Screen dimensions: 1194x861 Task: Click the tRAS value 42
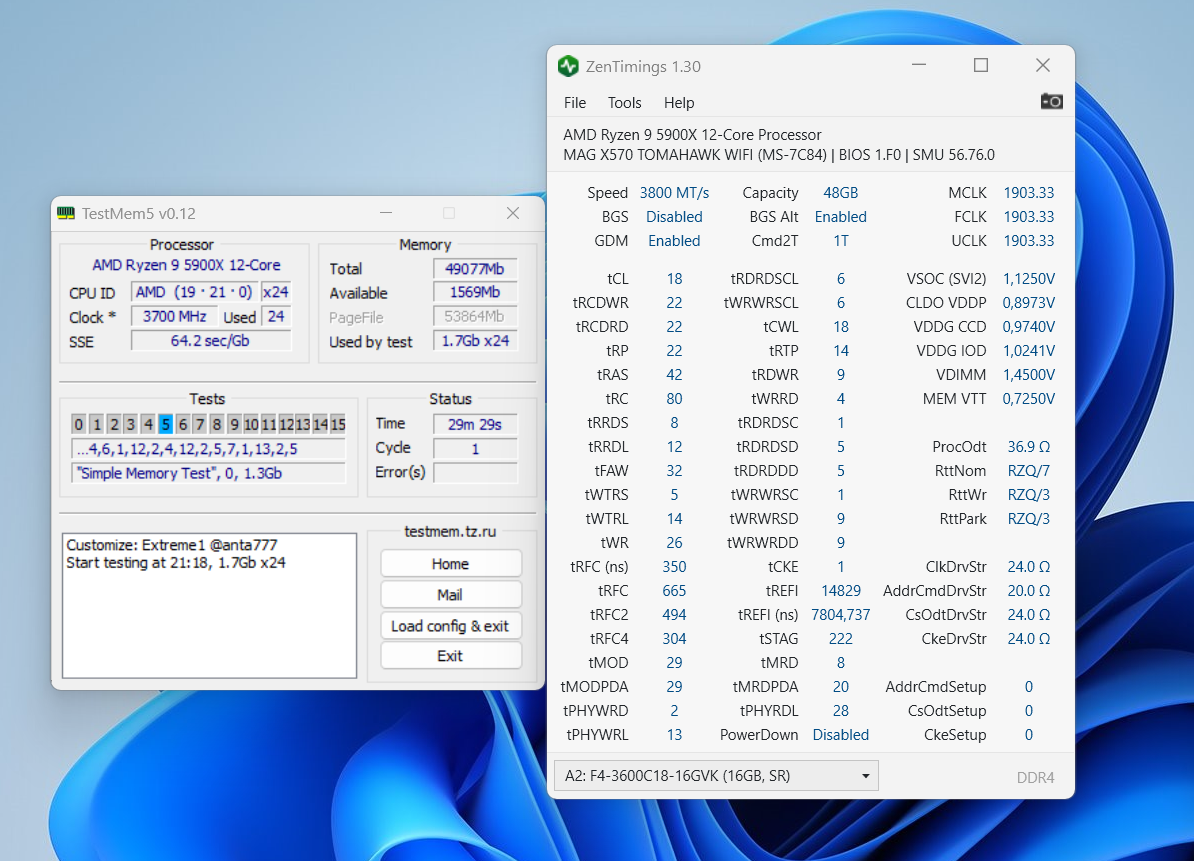674,375
